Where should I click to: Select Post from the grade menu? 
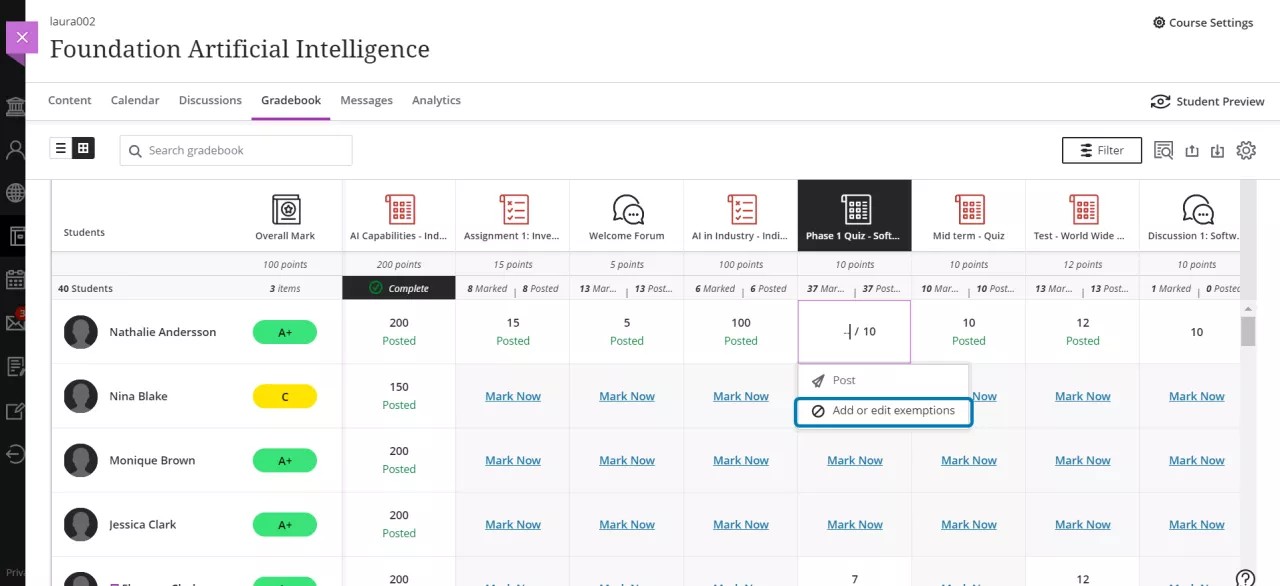click(843, 380)
